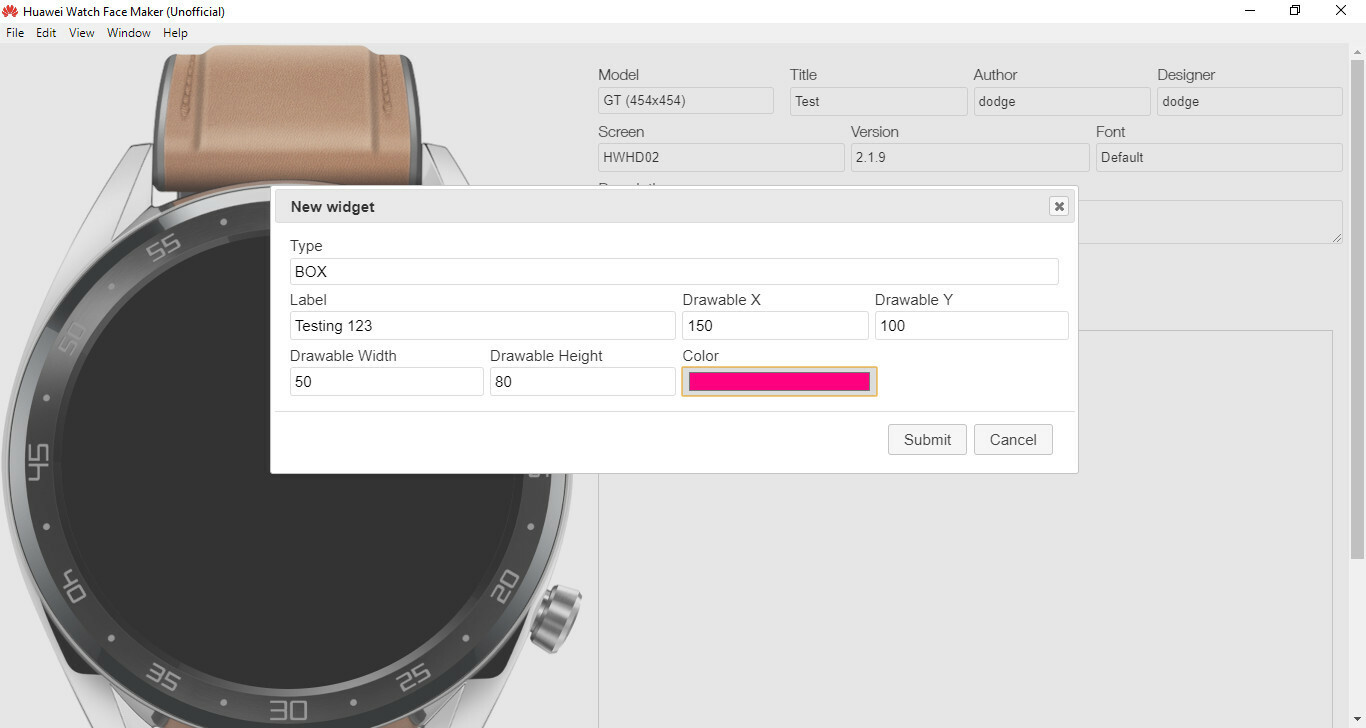
Task: Cancel the New widget dialog
Action: pos(1013,439)
